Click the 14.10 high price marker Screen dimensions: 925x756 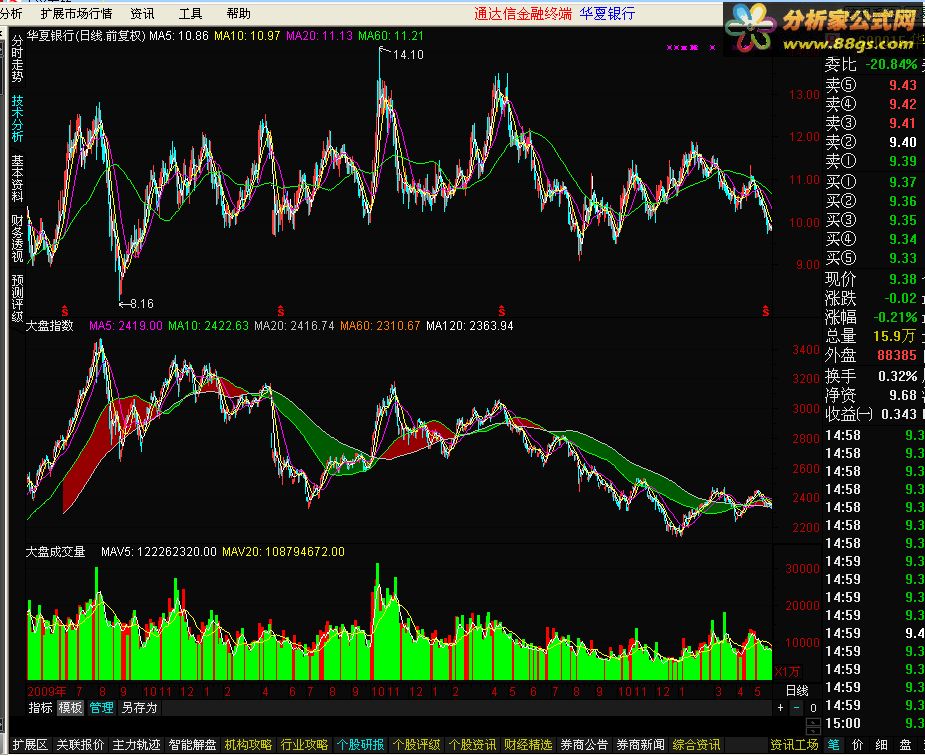tap(408, 55)
